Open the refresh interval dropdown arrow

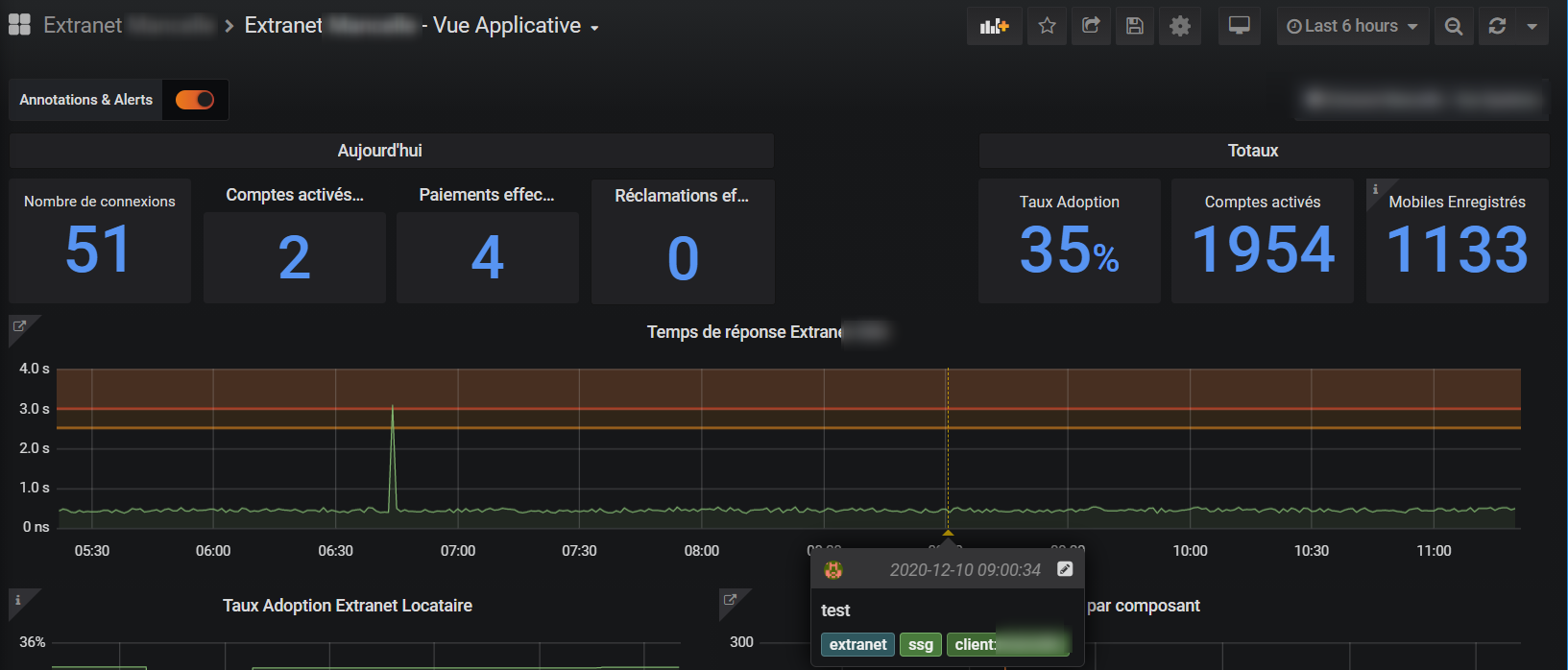pyautogui.click(x=1532, y=26)
